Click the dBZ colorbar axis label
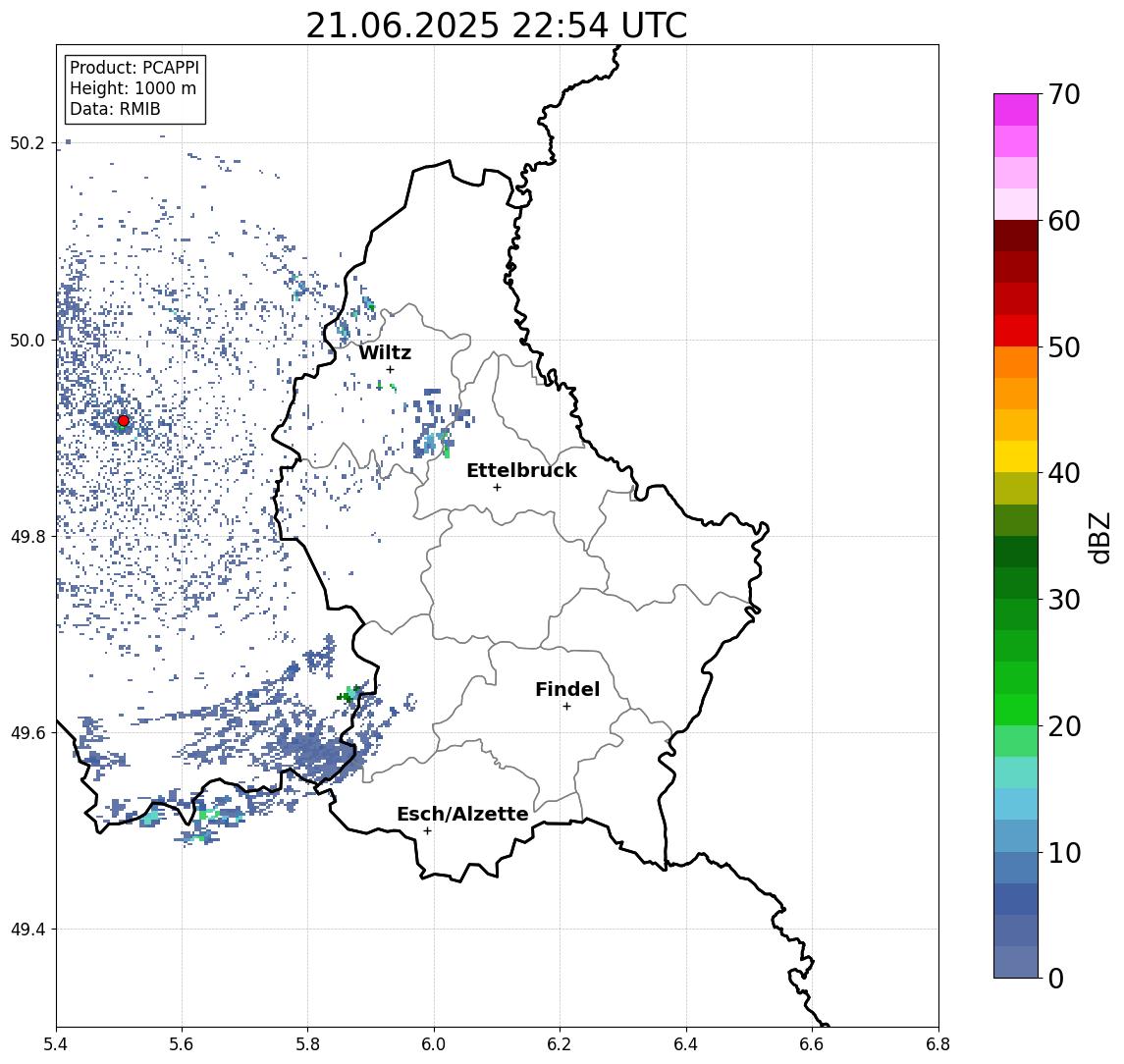The width and height of the screenshot is (1124, 1064). tap(1098, 537)
